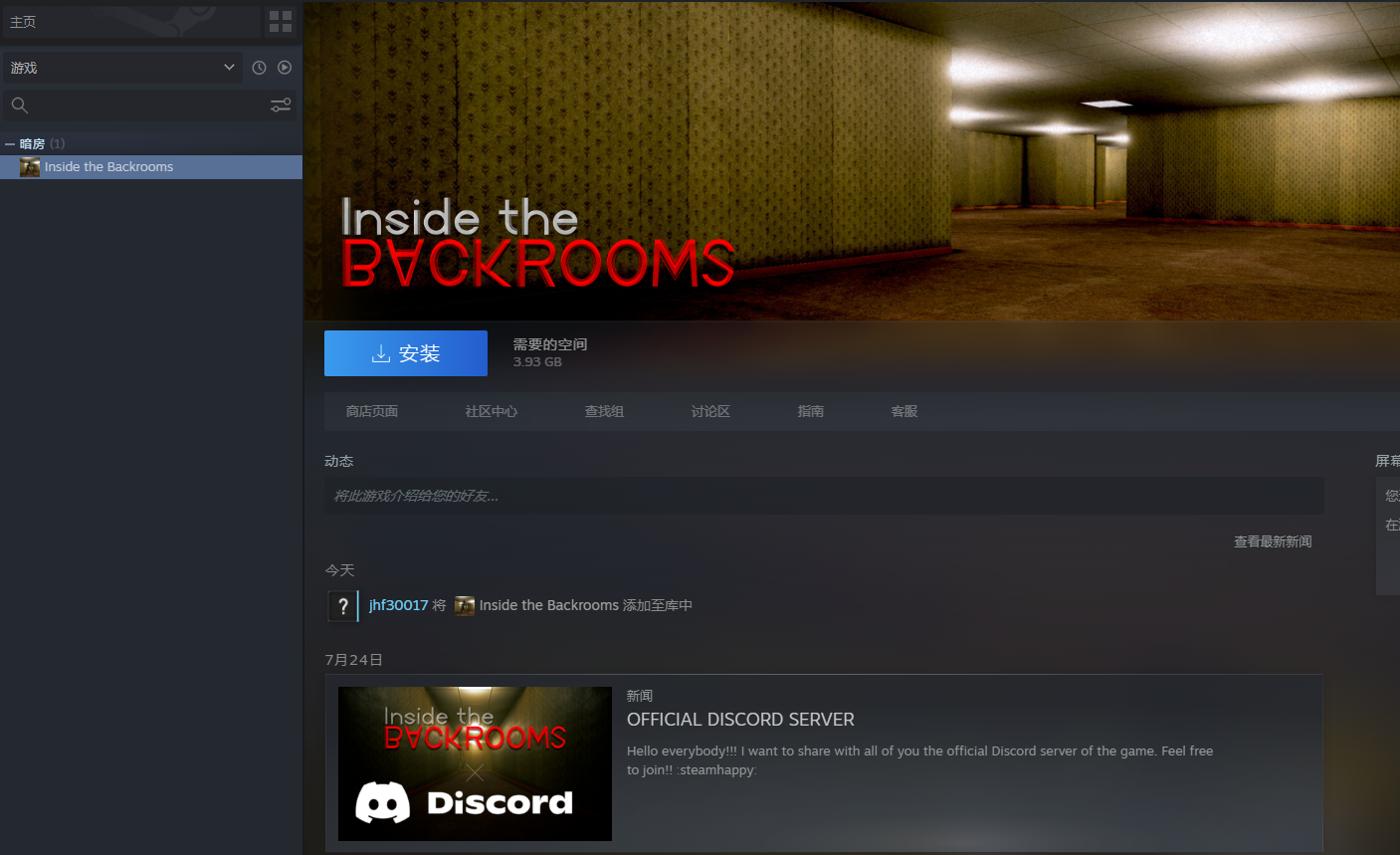Click the 新闻 label above the headline
The width and height of the screenshot is (1400, 855).
coord(640,696)
